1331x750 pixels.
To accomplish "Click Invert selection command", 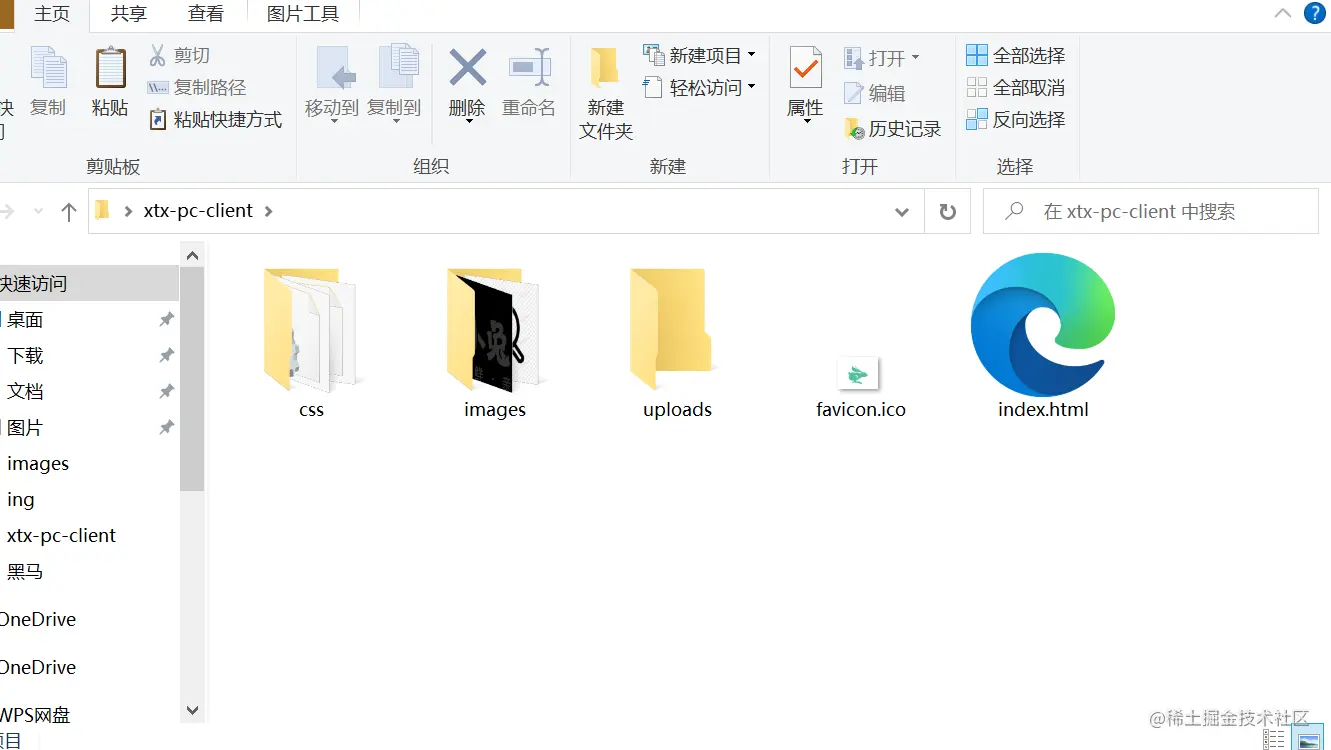I will pos(1016,119).
